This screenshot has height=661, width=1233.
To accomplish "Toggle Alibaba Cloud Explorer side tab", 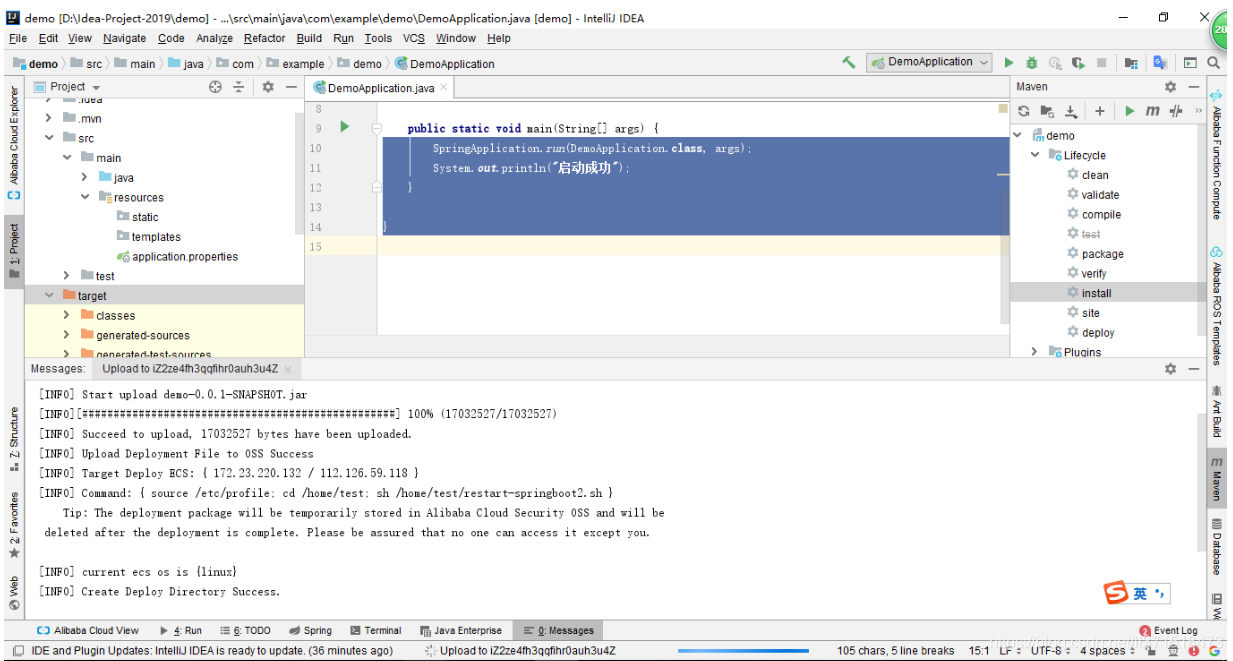I will click(x=14, y=143).
